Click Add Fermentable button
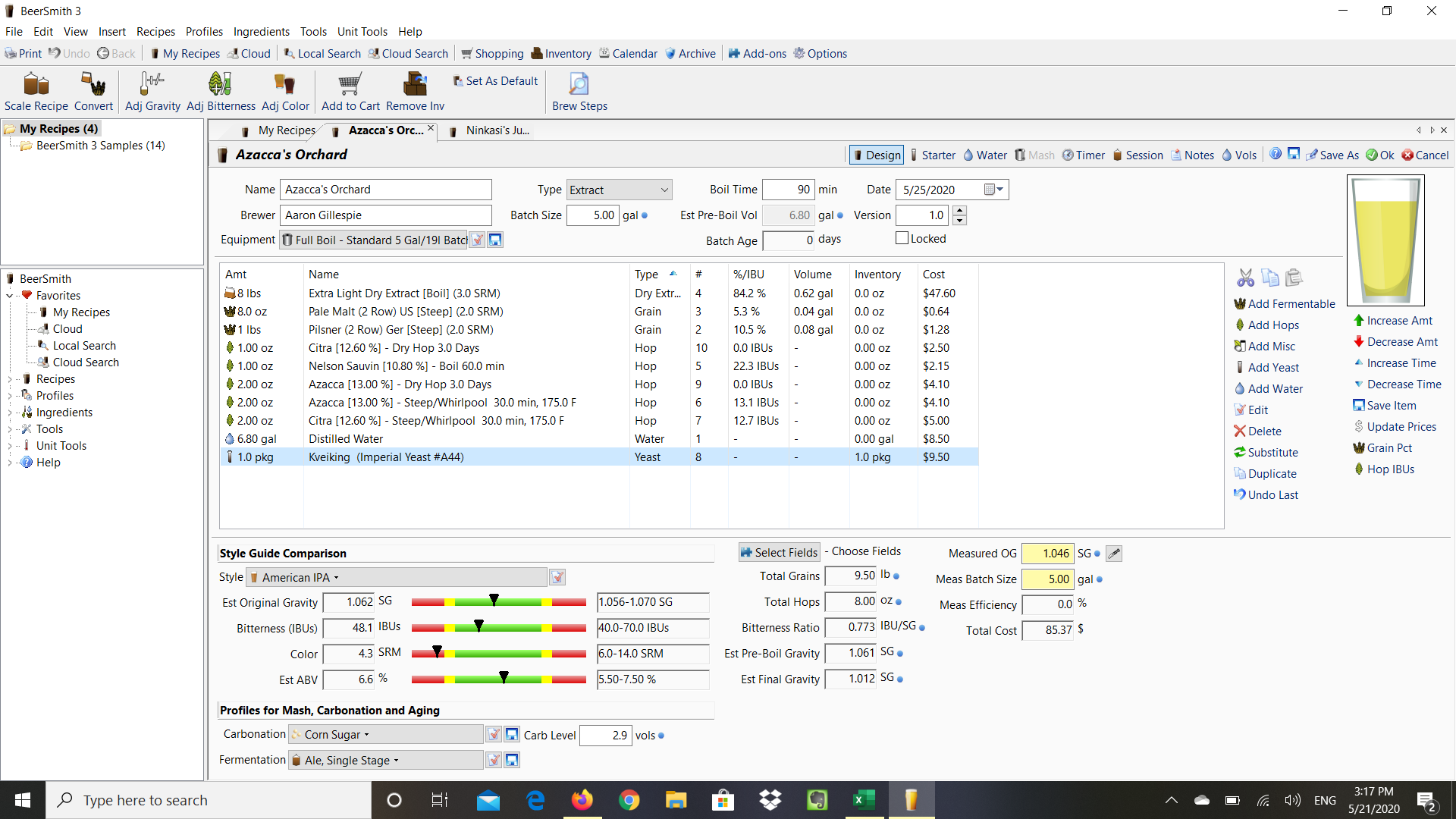This screenshot has width=1456, height=819. click(1284, 303)
